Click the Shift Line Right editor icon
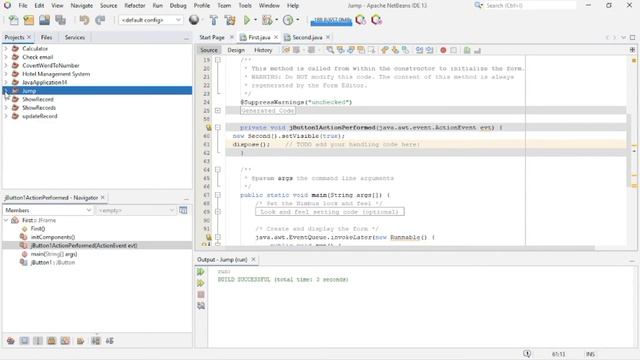The height and width of the screenshot is (360, 640). click(x=429, y=50)
